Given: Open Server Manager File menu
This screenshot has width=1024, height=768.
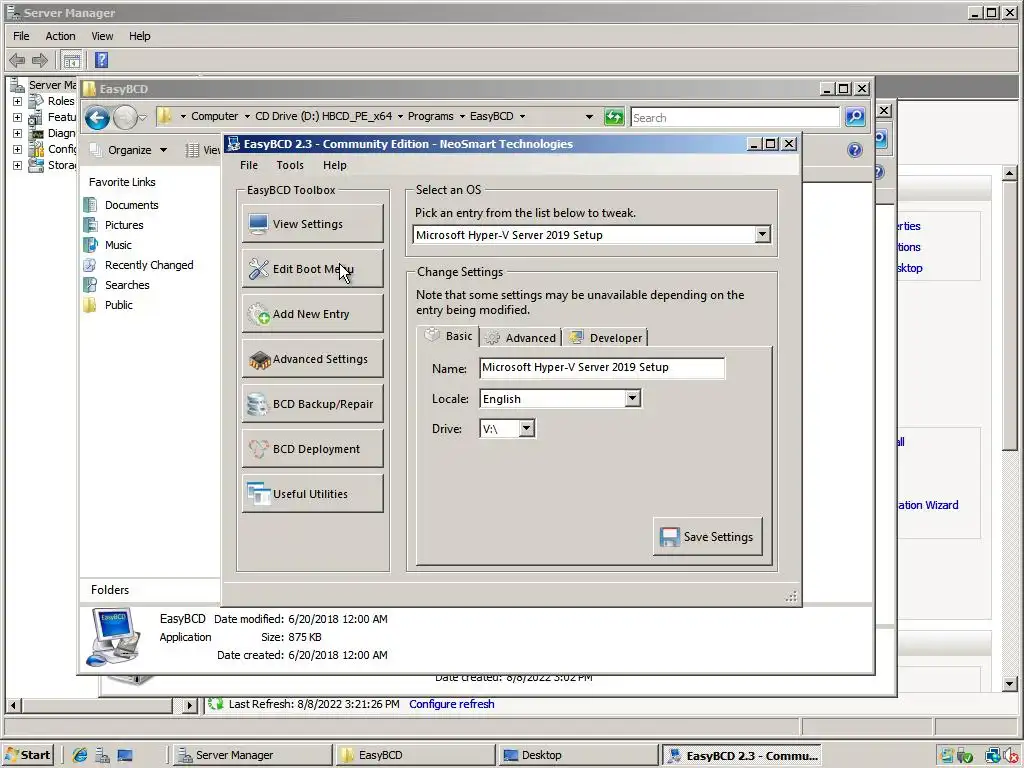Looking at the screenshot, I should point(21,36).
